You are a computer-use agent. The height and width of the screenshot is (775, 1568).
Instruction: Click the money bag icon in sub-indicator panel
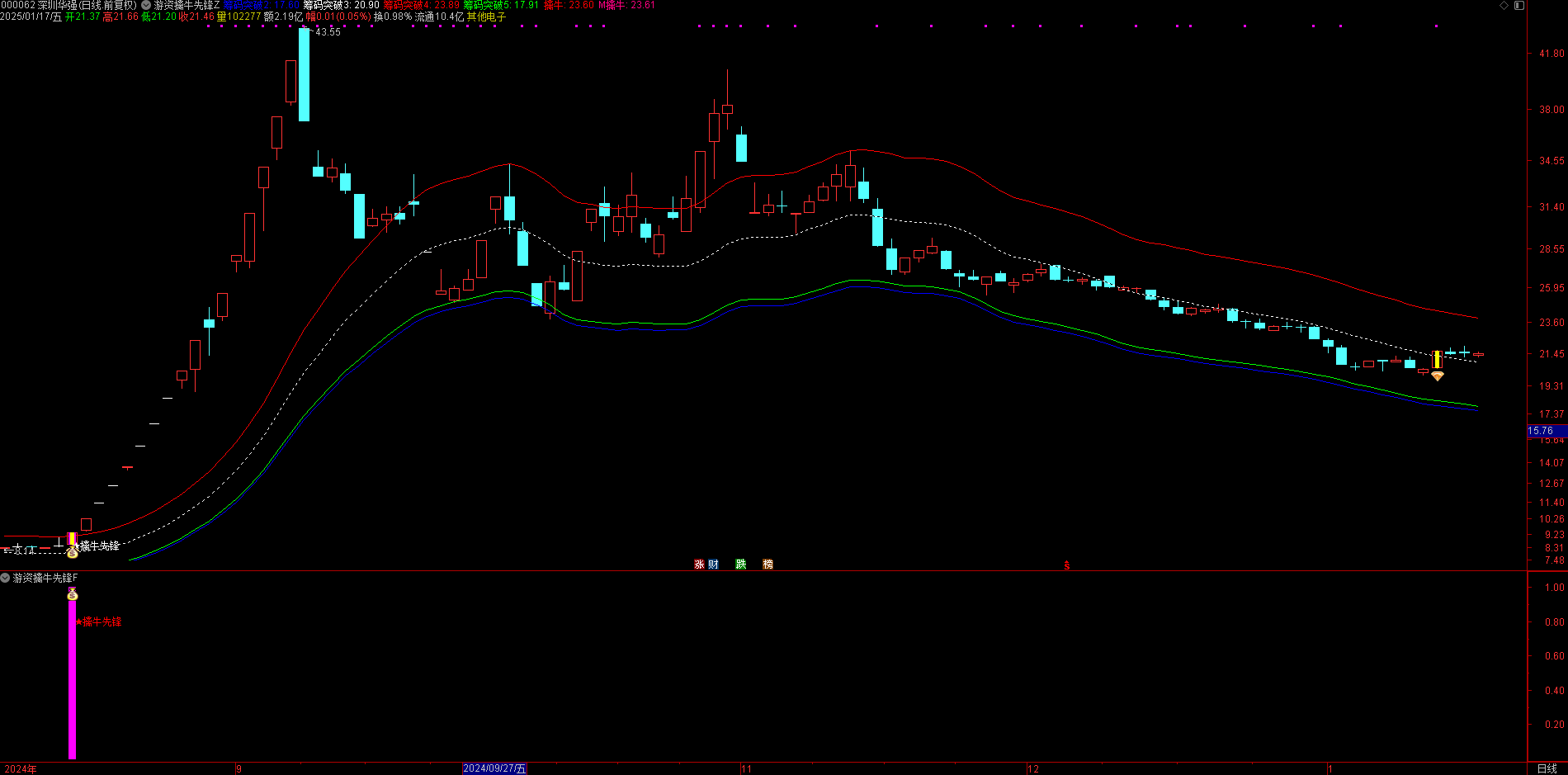pos(73,594)
